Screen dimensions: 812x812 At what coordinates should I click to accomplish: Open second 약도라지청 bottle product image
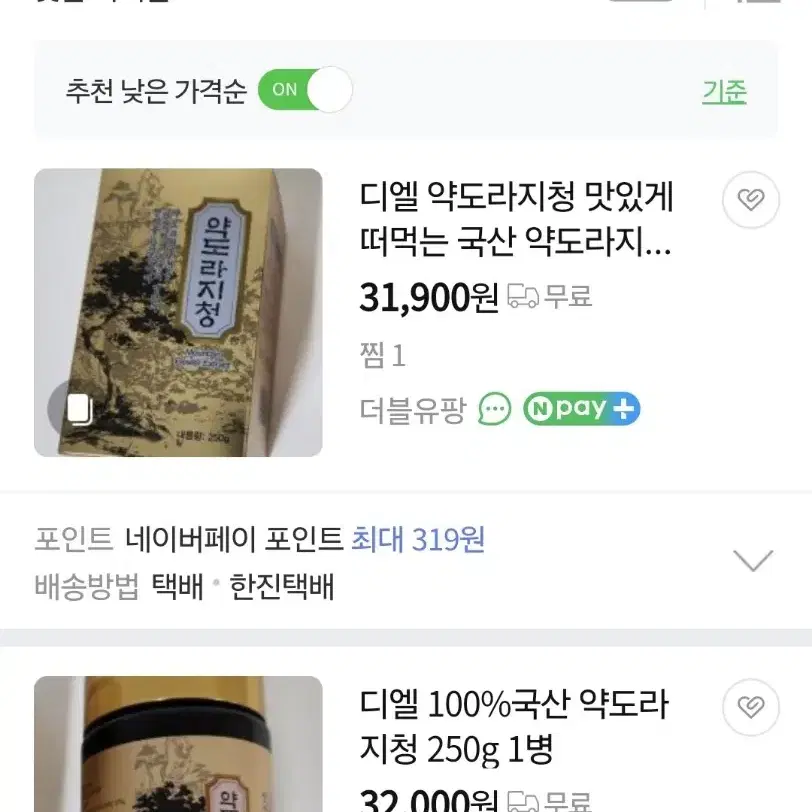(x=178, y=744)
